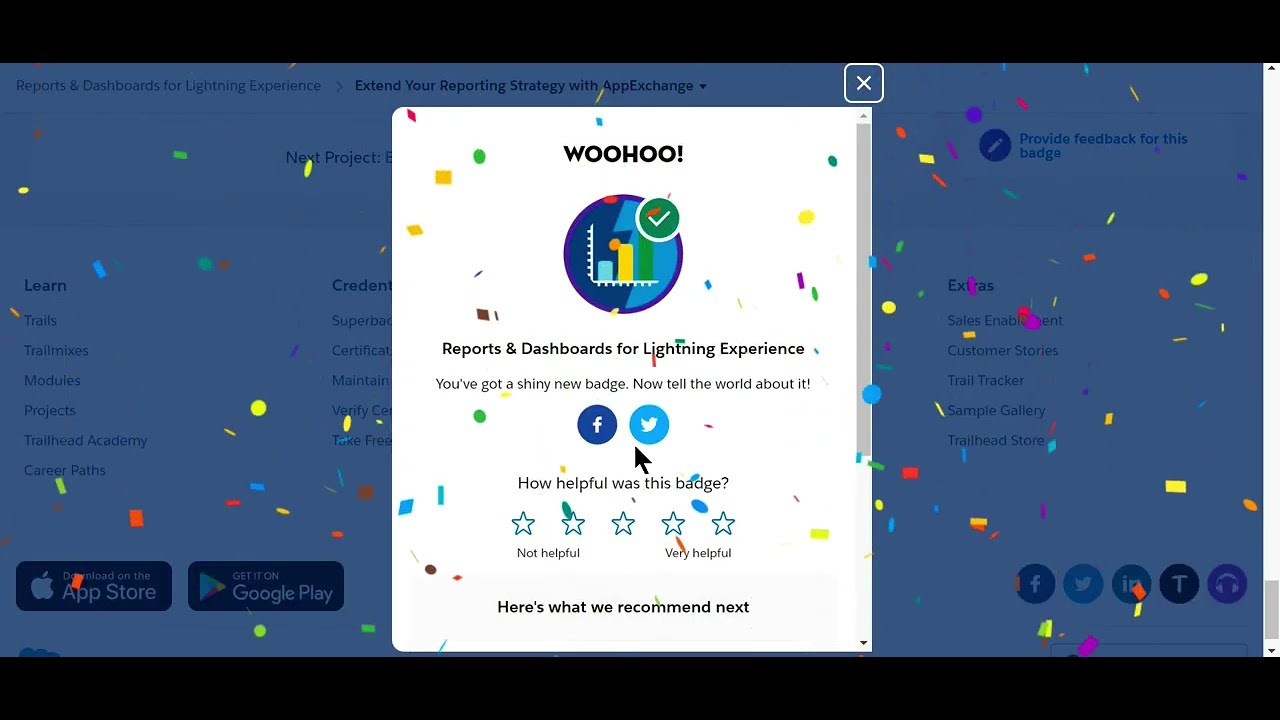Click the 'Not helpful' label
1280x720 pixels.
click(x=548, y=553)
